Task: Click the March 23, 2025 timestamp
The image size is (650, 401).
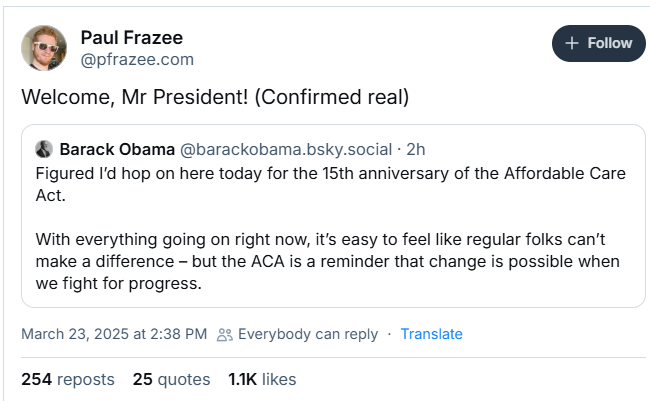Action: coord(114,334)
